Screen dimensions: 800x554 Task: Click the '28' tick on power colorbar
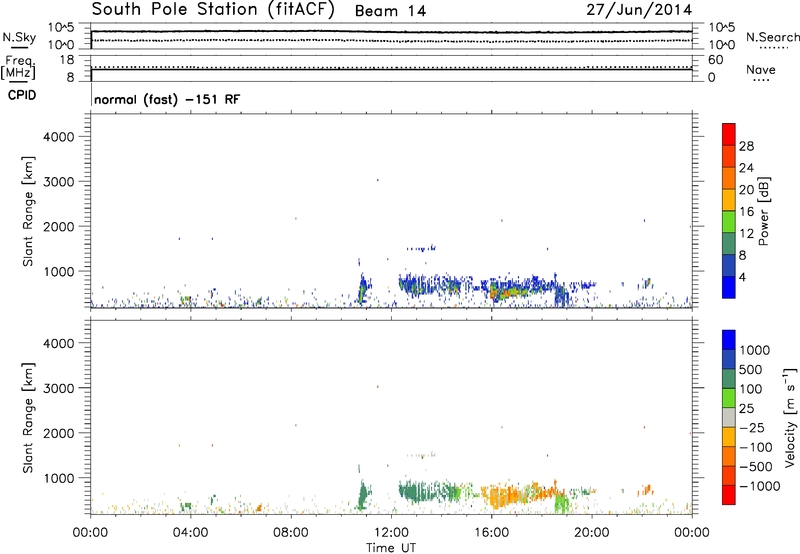pyautogui.click(x=746, y=146)
